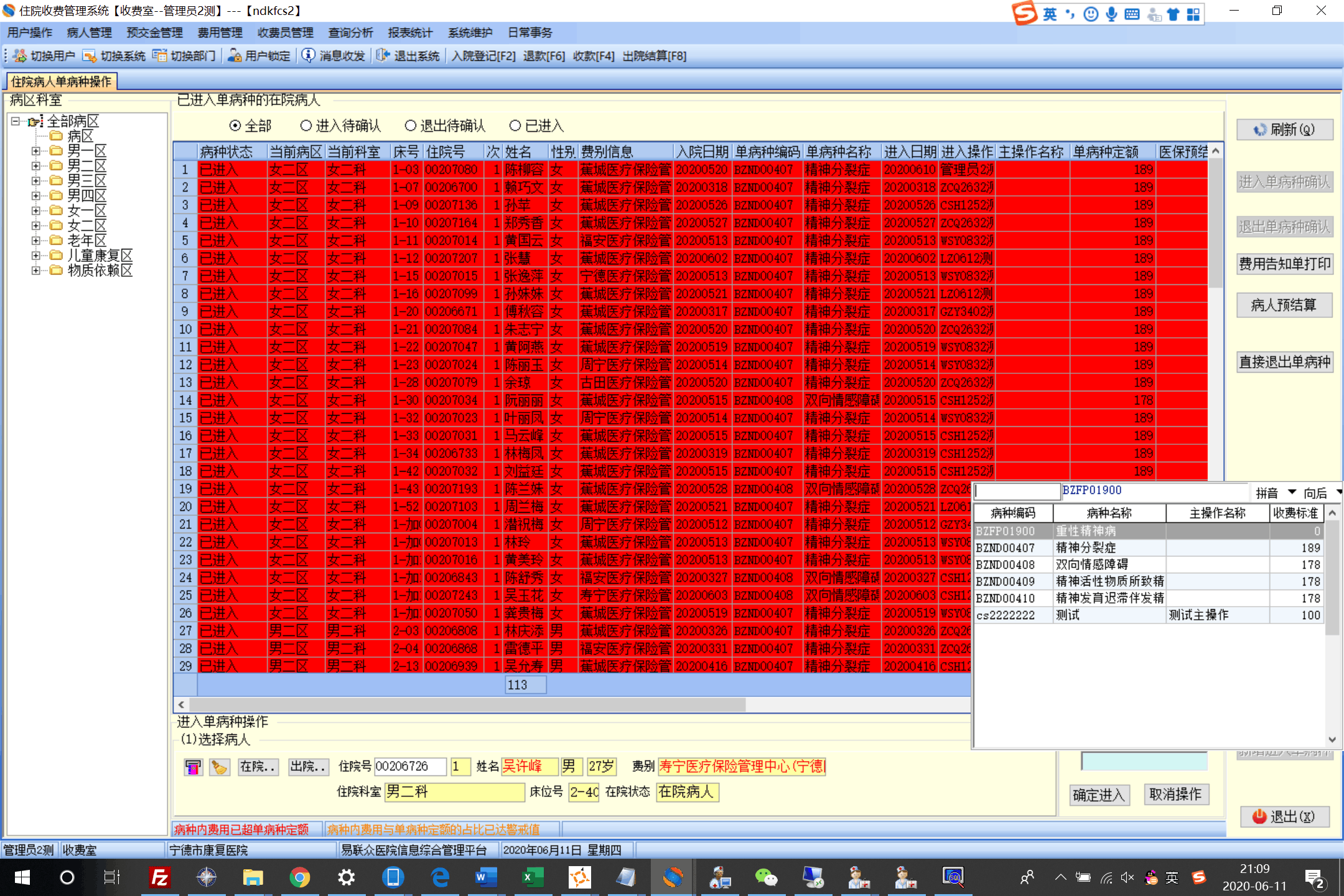Click the 费用告知单打印 button
Image resolution: width=1344 pixels, height=896 pixels.
tap(1284, 264)
